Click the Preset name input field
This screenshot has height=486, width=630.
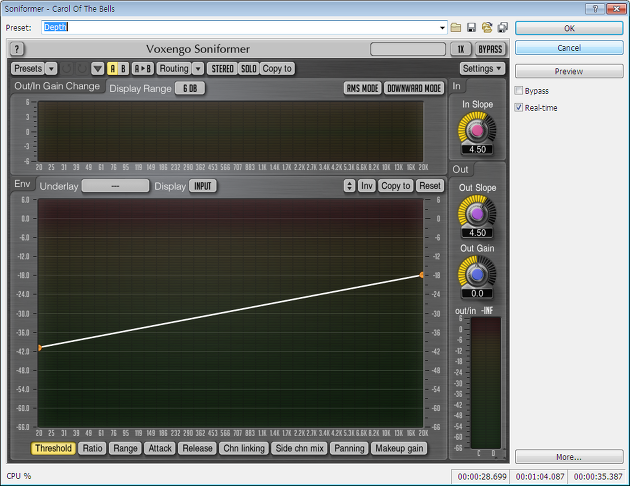(x=240, y=27)
